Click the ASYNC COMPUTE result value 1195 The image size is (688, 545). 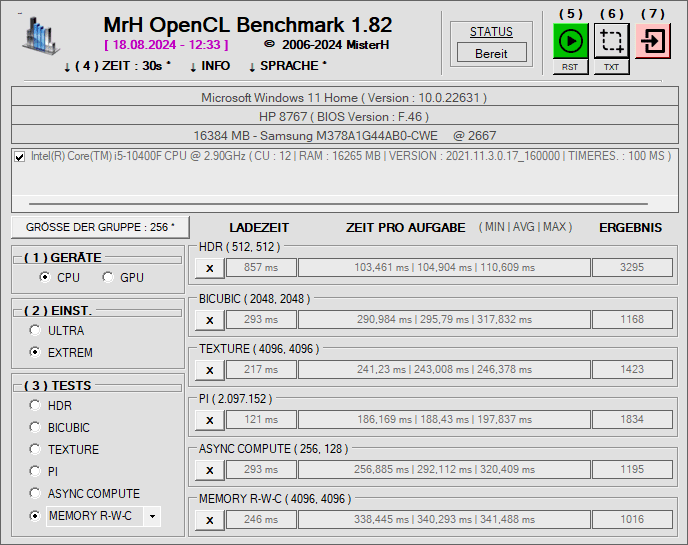632,469
